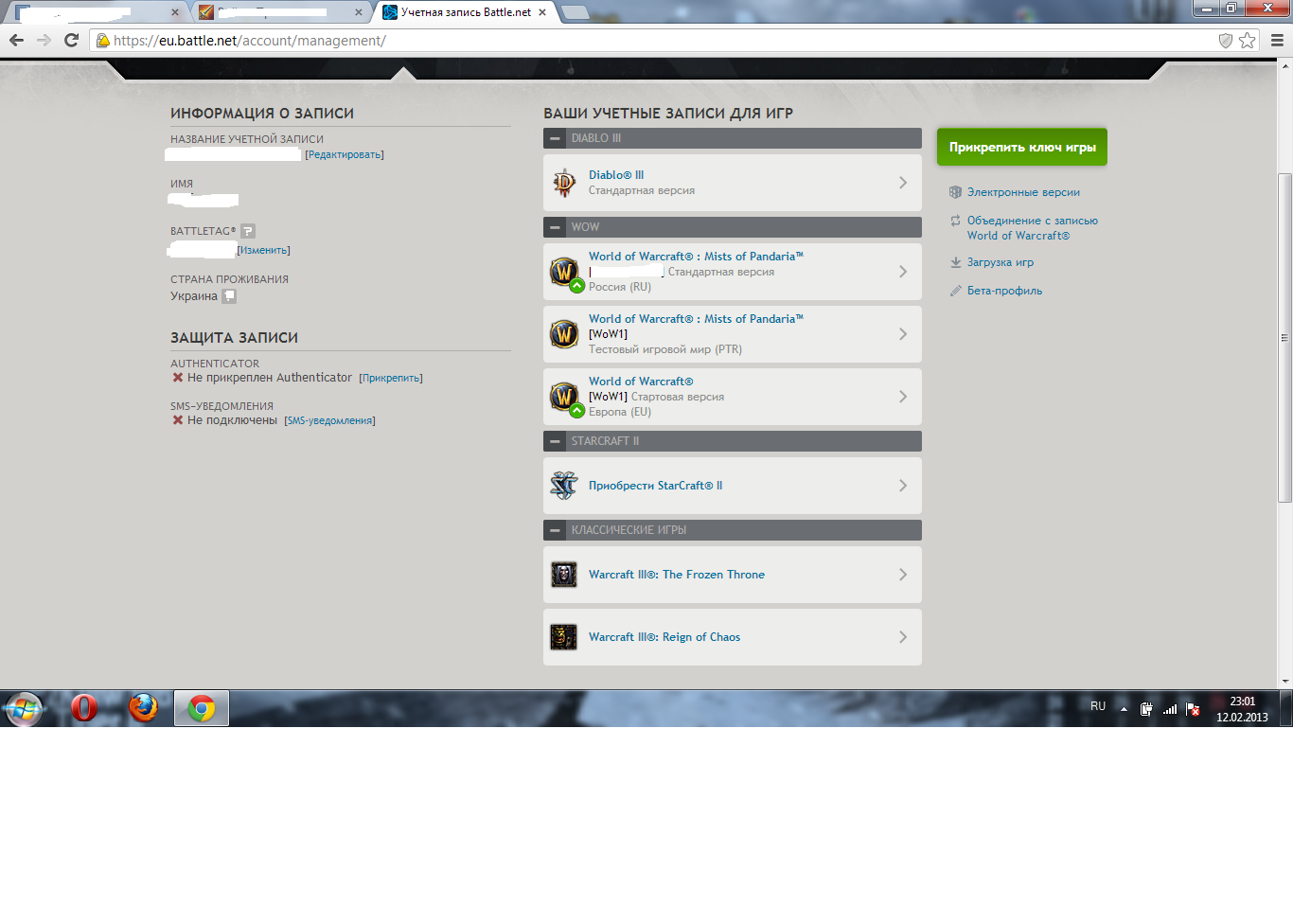Click the Редактировать account name link
Screen dimensions: 1293x924
(345, 154)
